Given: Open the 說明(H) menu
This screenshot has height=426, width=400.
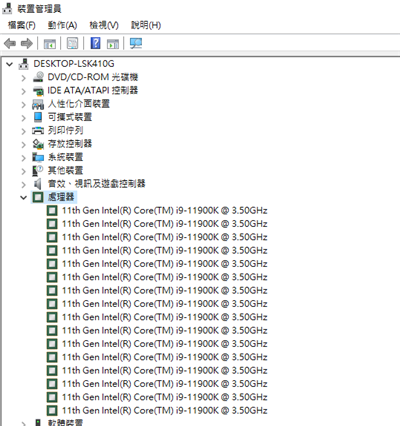Looking at the screenshot, I should click(146, 25).
